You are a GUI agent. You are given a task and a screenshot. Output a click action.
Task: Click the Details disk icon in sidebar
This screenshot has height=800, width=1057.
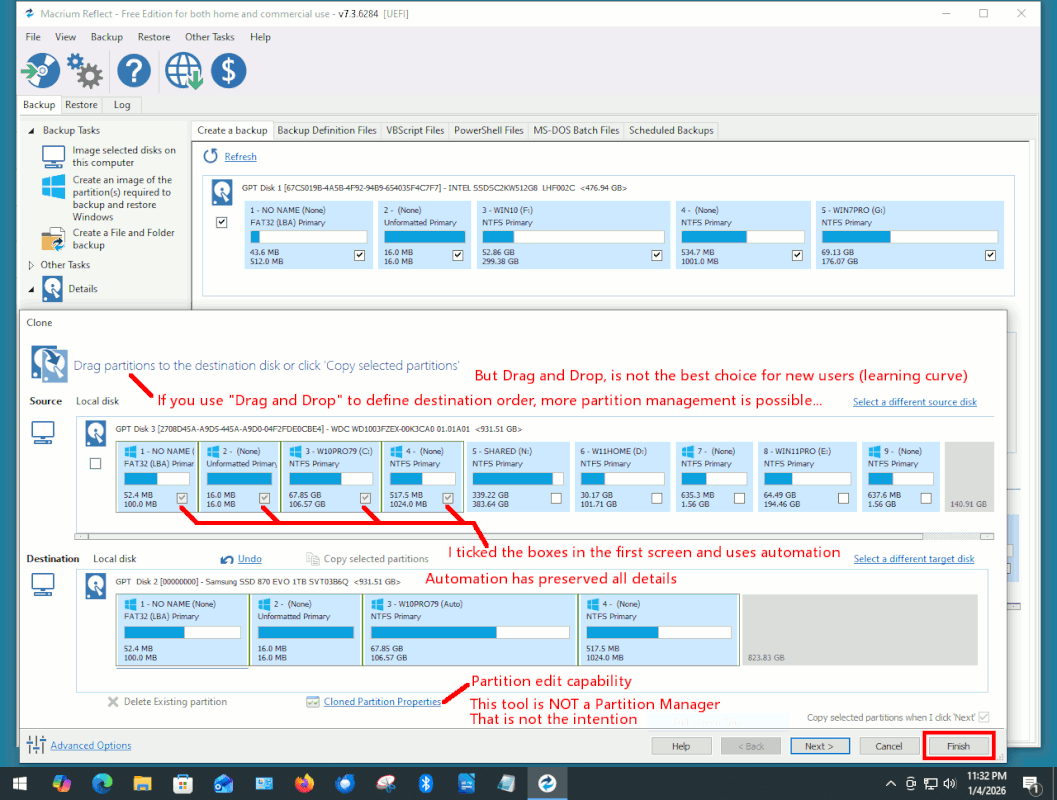tap(53, 288)
